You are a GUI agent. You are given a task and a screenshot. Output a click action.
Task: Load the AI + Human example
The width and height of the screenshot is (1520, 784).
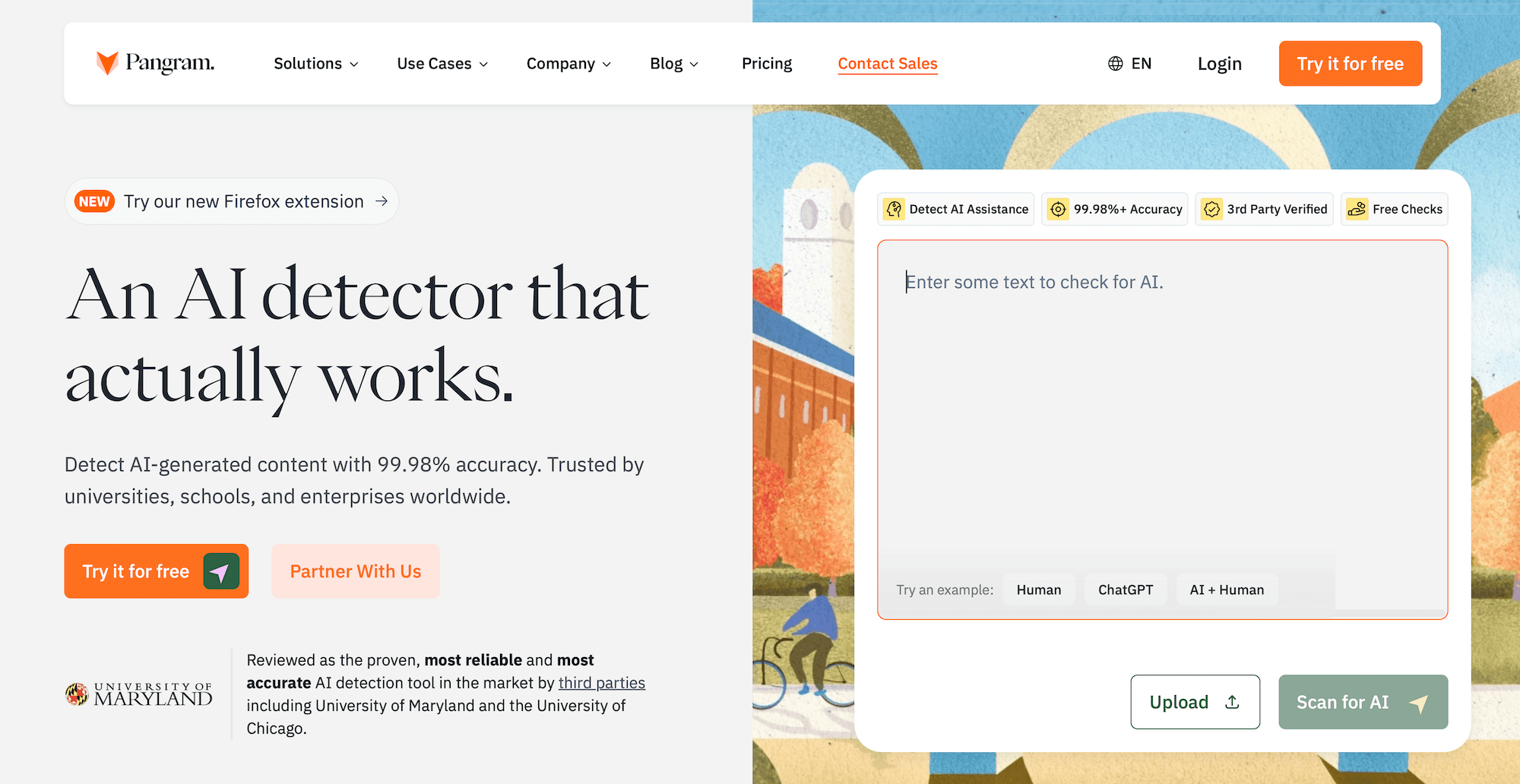1227,590
